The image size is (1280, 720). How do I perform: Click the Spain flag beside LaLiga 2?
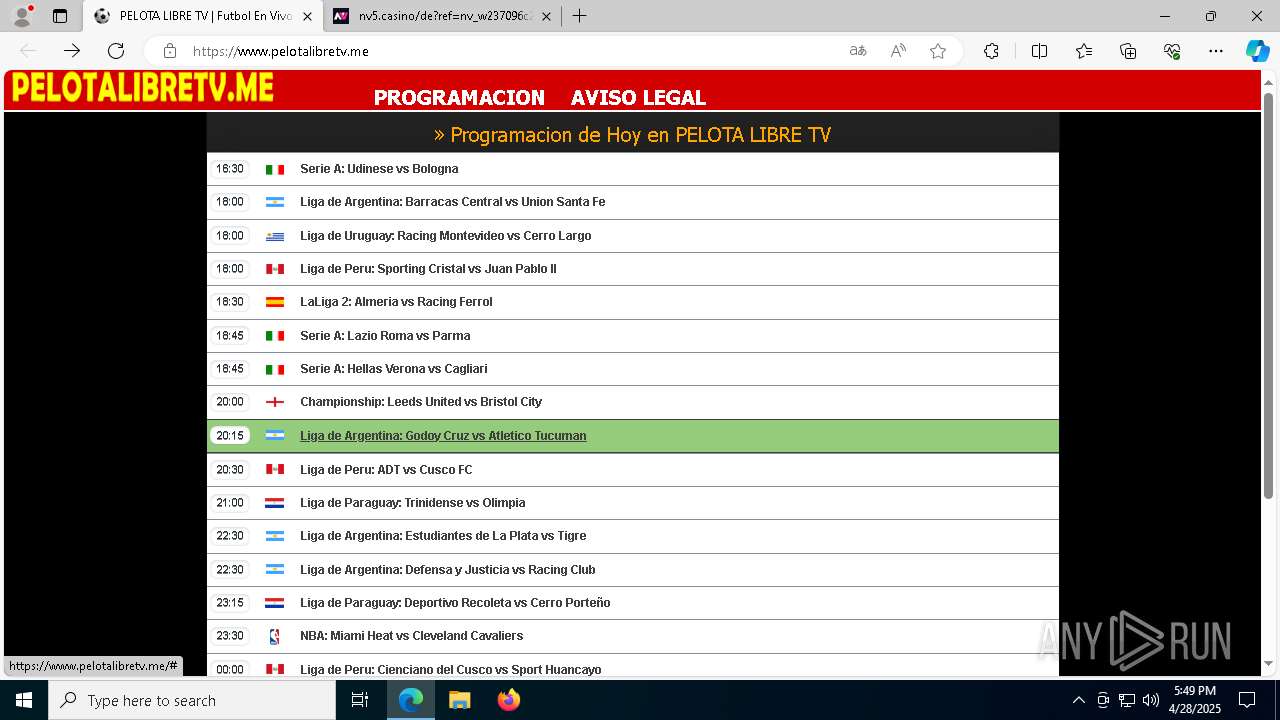point(275,302)
